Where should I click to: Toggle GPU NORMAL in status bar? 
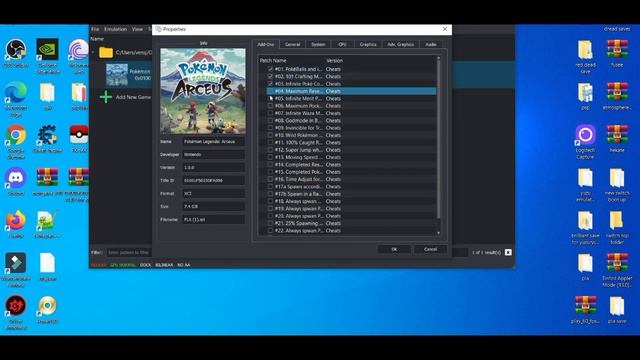pos(123,265)
